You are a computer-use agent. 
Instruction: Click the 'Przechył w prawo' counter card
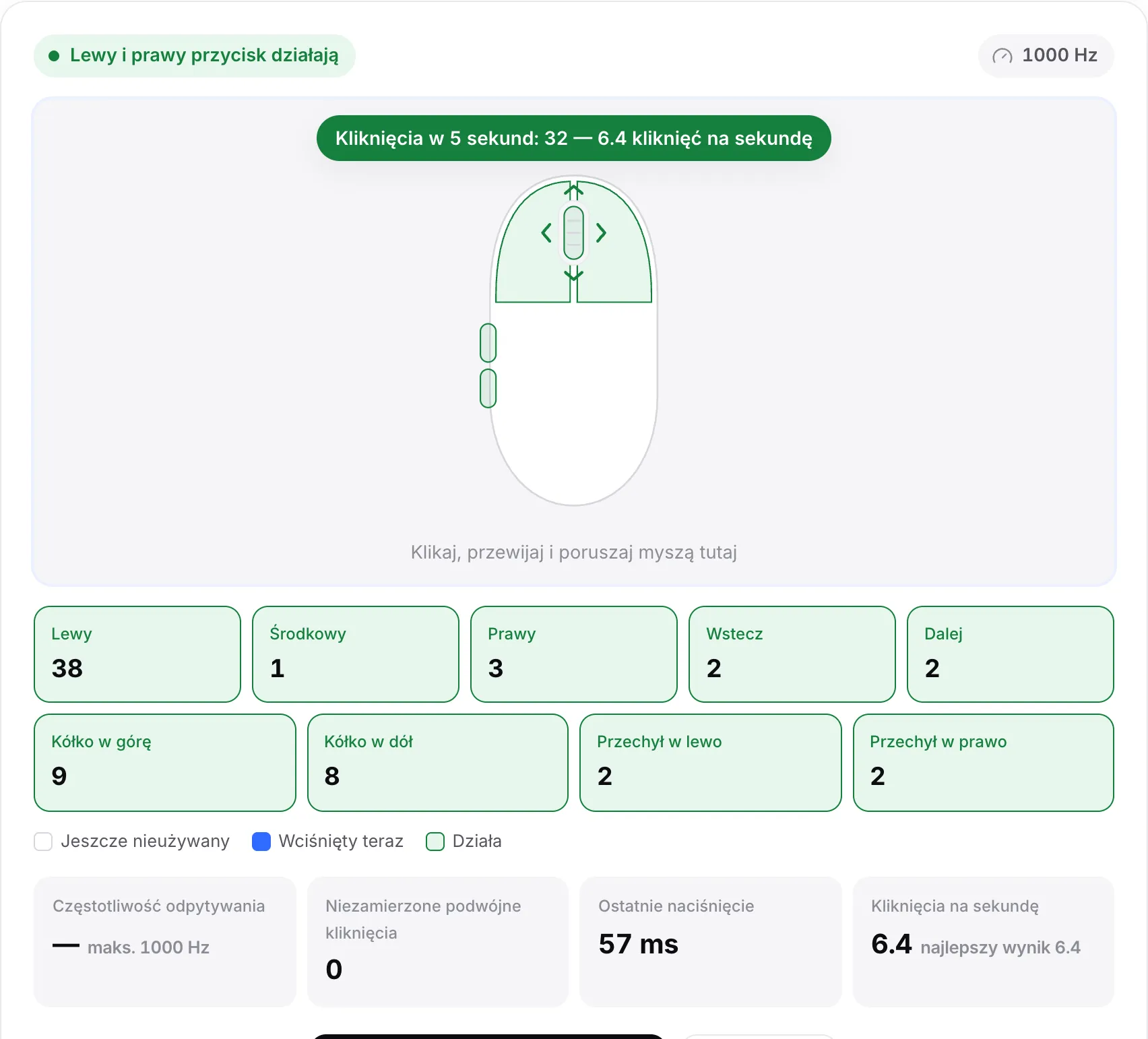pos(984,763)
